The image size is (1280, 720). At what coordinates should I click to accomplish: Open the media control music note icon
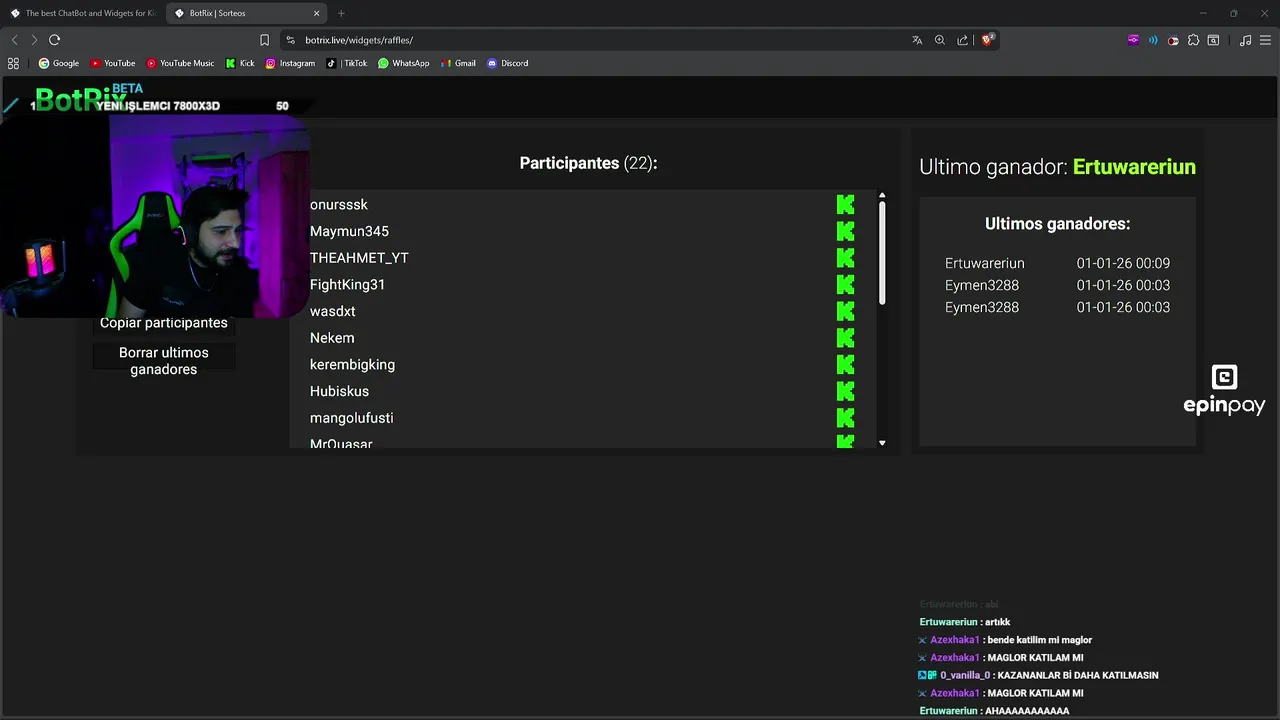1245,40
